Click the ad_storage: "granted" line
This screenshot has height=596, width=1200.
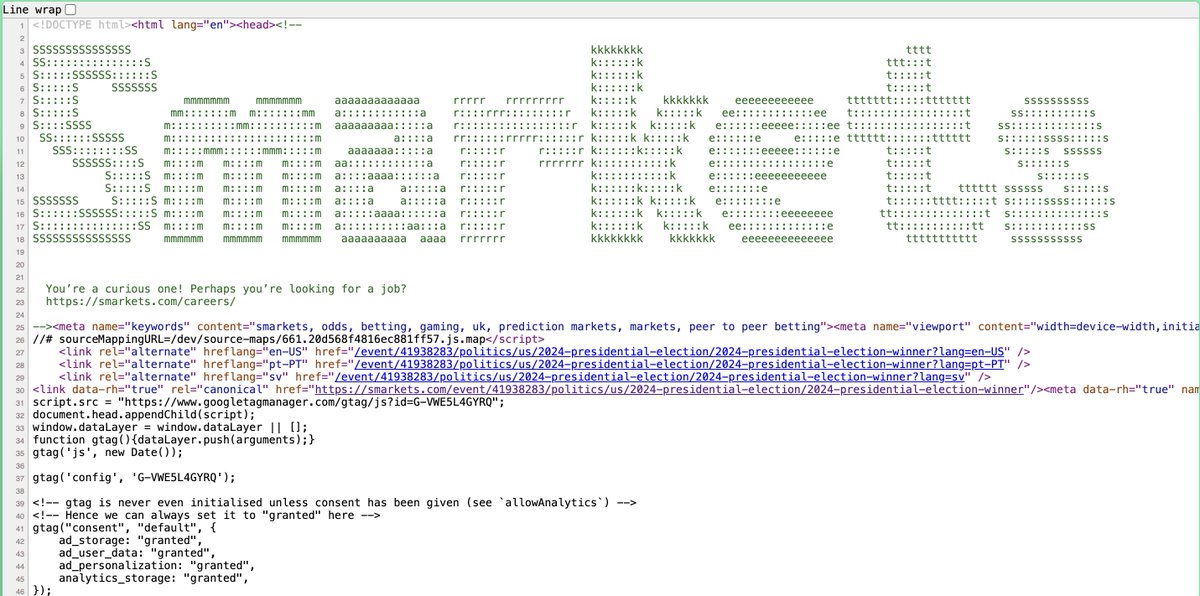[132, 540]
